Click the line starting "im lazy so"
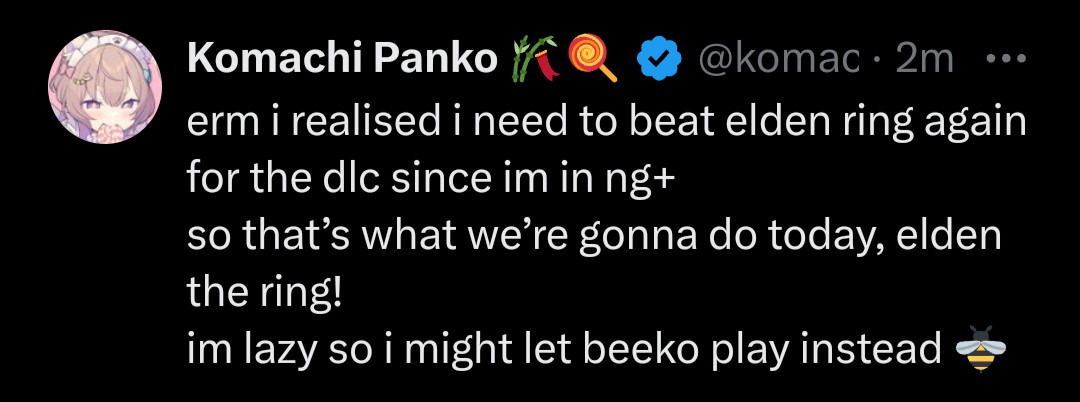 click(564, 351)
